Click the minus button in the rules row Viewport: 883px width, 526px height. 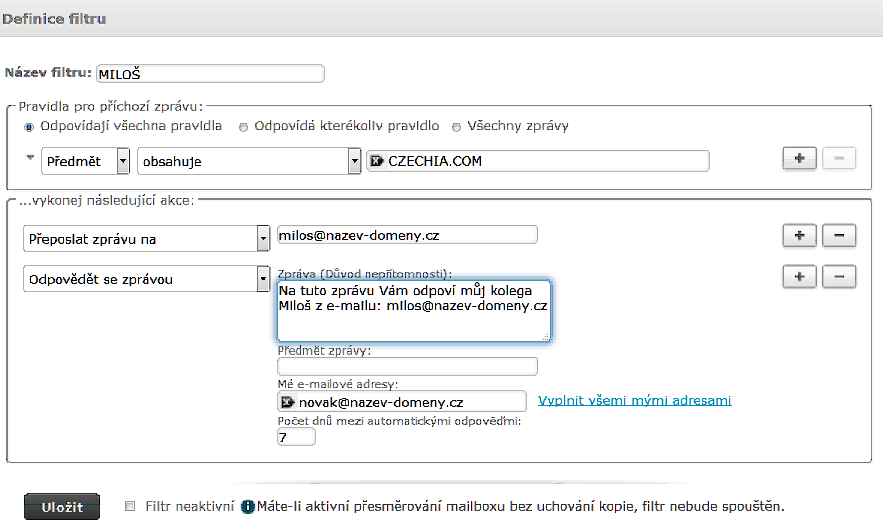click(x=839, y=159)
